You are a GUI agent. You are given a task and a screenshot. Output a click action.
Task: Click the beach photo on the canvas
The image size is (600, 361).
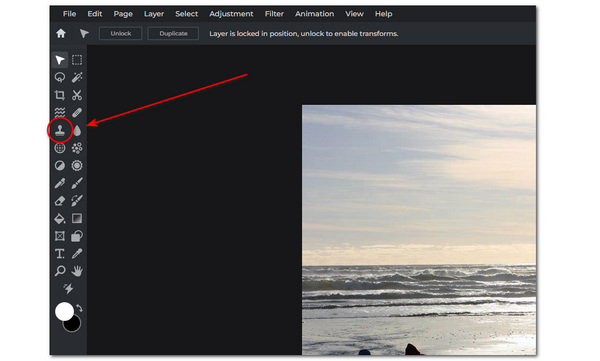click(x=419, y=230)
